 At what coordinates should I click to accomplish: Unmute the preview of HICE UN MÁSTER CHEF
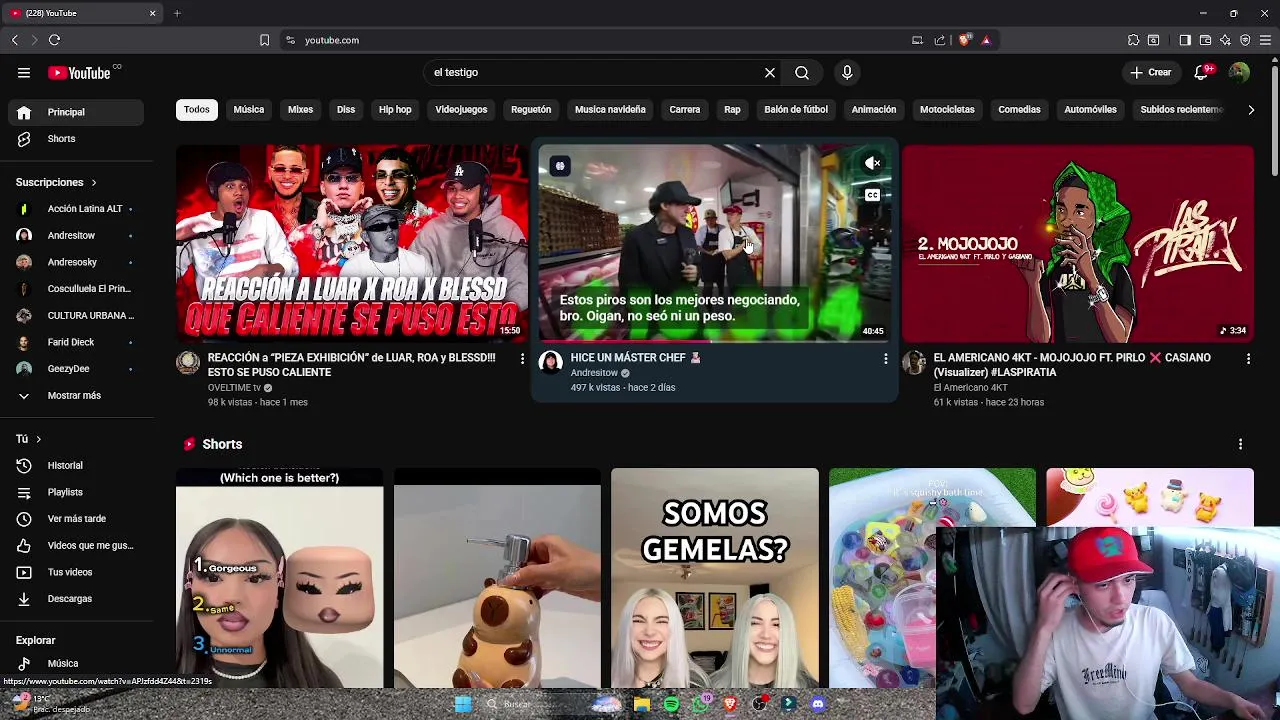pos(873,163)
